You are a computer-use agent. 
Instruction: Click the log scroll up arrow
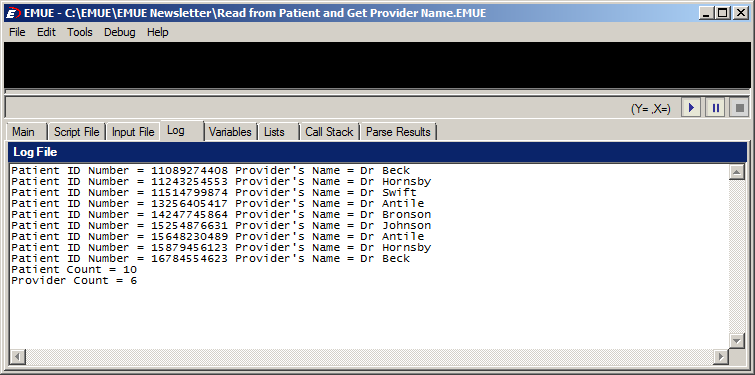(737, 172)
